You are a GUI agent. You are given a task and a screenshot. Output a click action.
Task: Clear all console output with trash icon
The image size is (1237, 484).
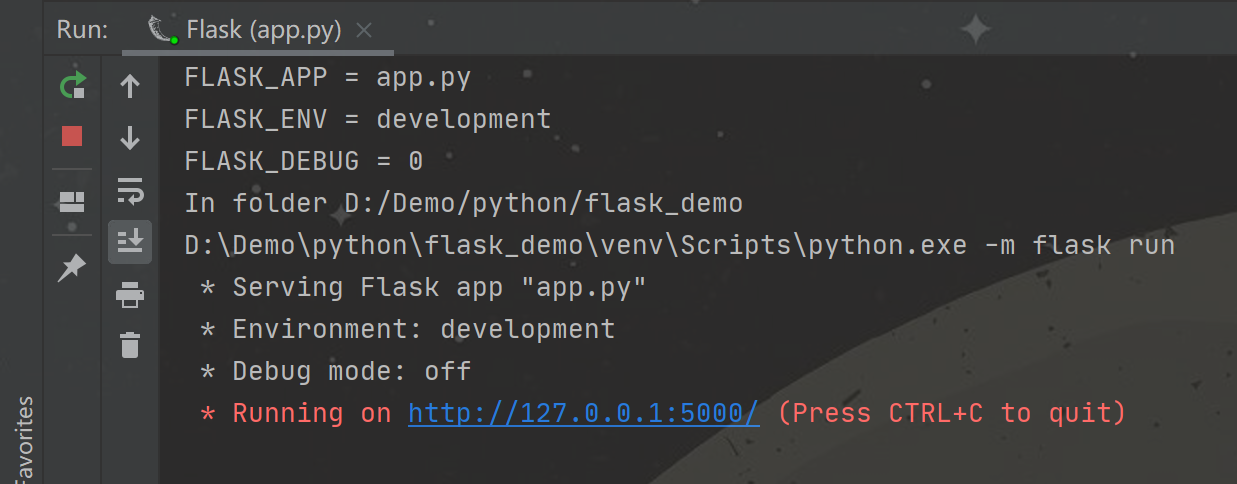point(130,345)
